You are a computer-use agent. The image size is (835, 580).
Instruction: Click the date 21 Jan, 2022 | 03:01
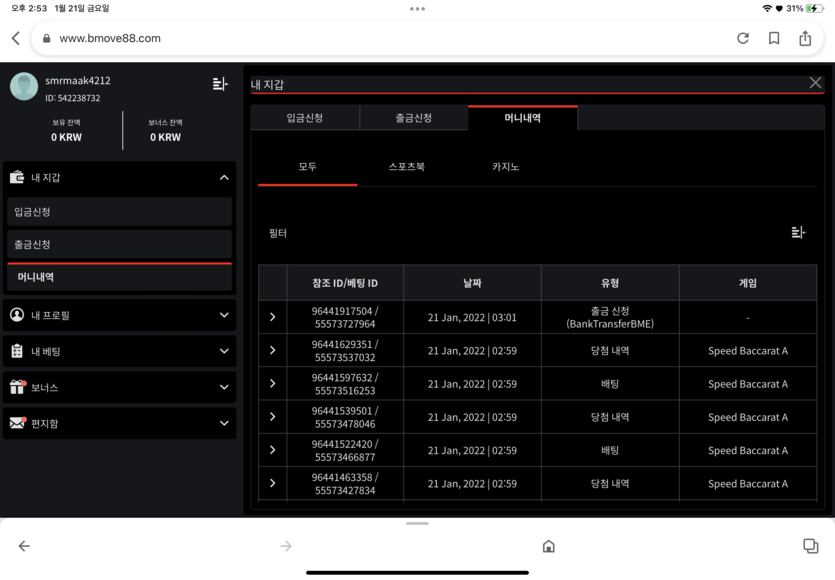pyautogui.click(x=472, y=317)
